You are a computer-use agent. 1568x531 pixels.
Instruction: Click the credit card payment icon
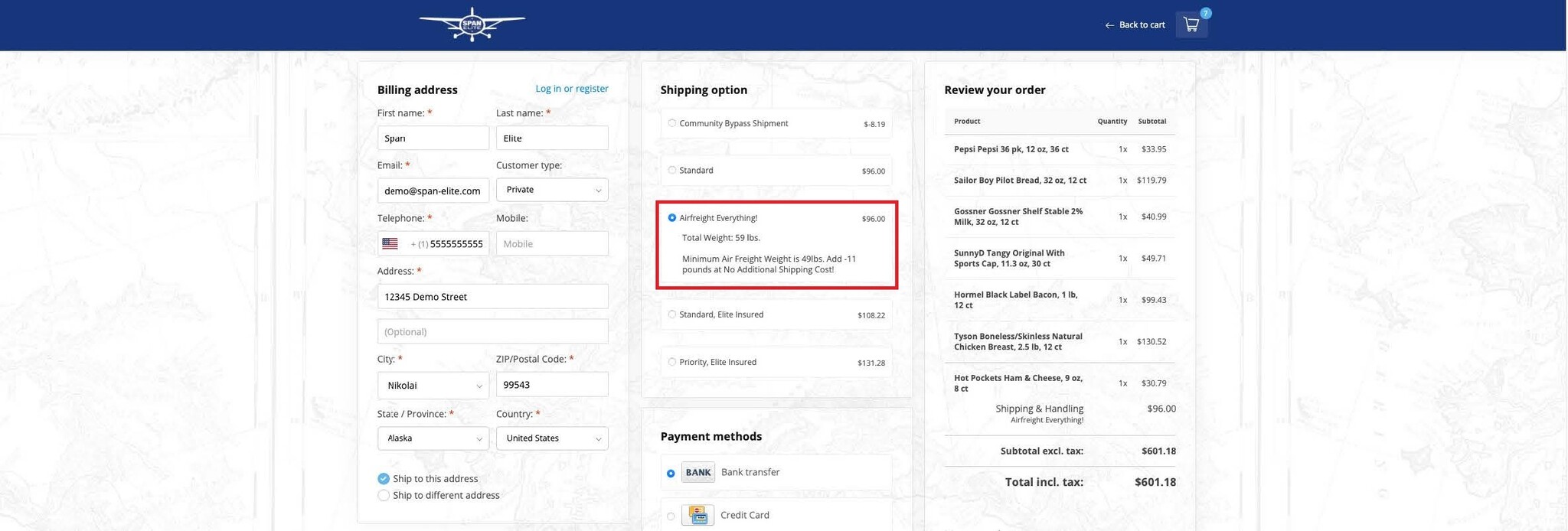697,515
